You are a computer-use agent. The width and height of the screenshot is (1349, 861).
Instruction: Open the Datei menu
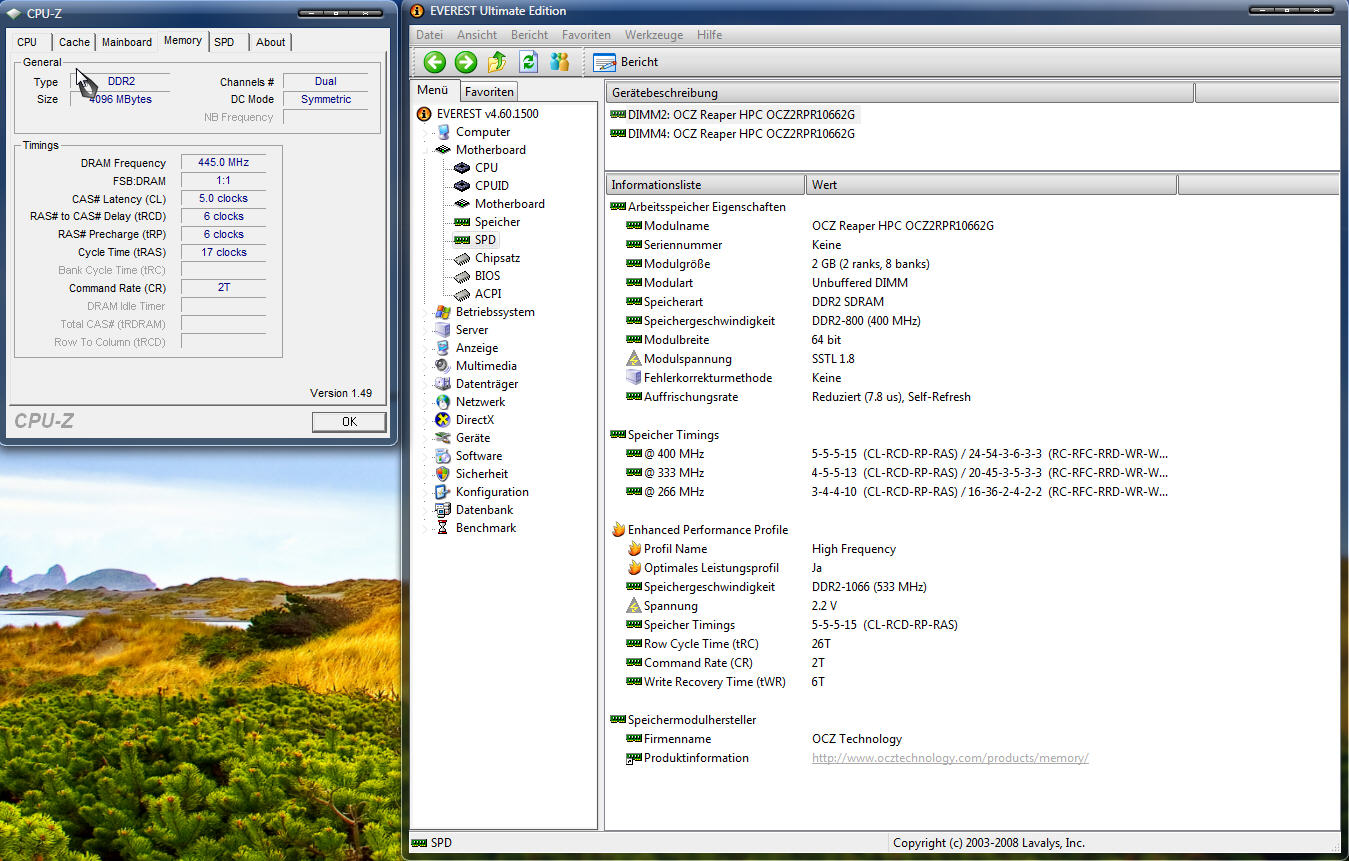(x=429, y=35)
